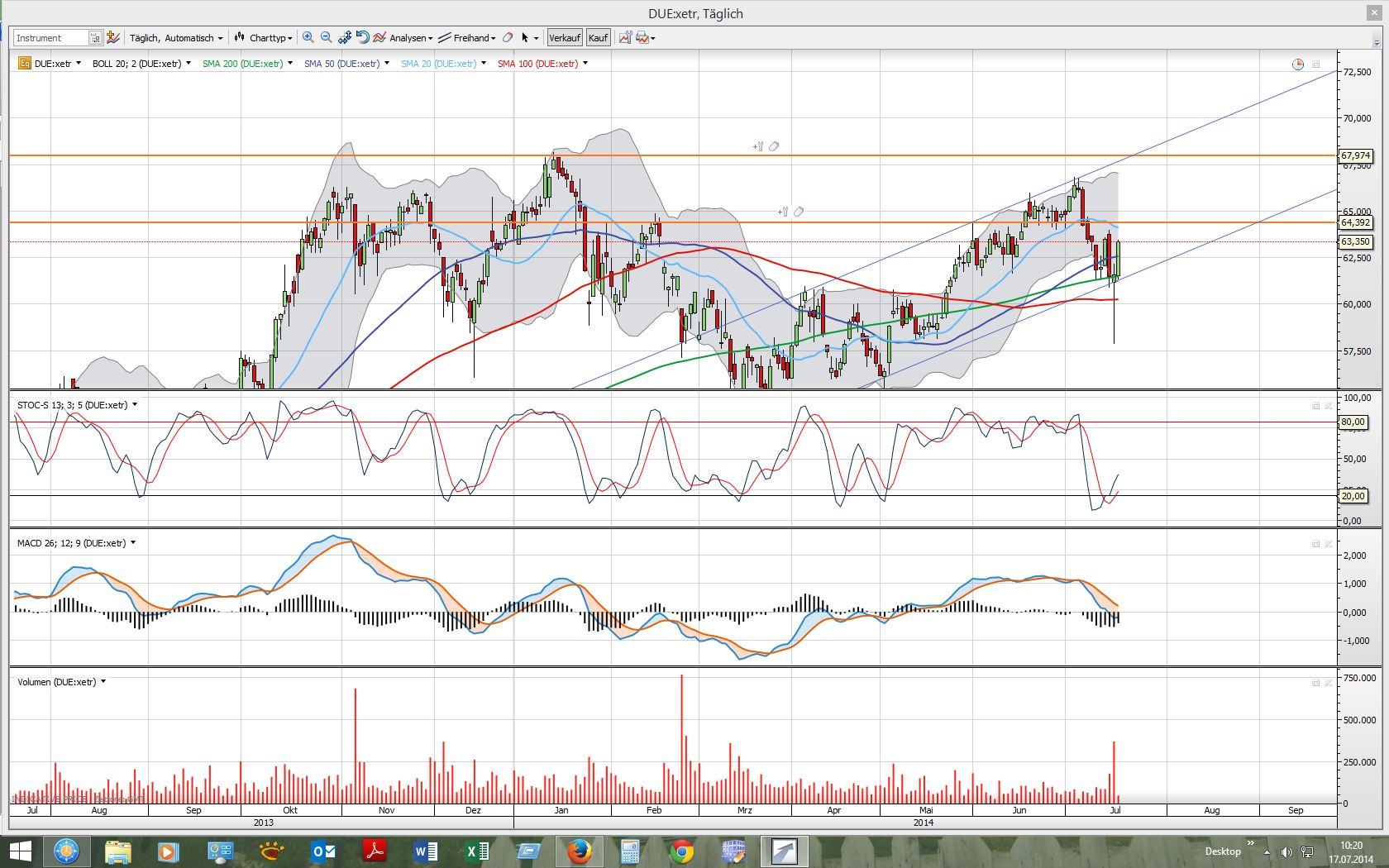Click the 67,974 price label
Viewport: 1389px width, 868px height.
point(1356,155)
